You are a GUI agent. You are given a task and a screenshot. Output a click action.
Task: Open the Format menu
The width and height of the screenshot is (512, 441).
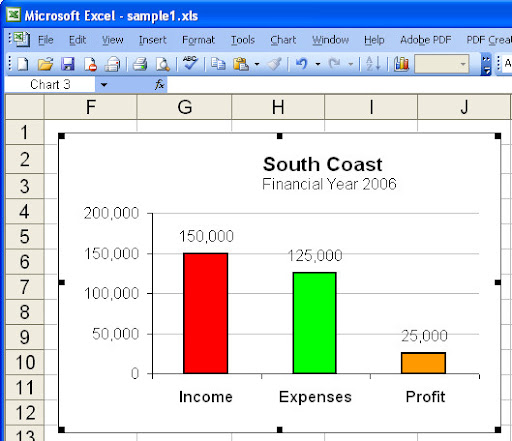[198, 40]
